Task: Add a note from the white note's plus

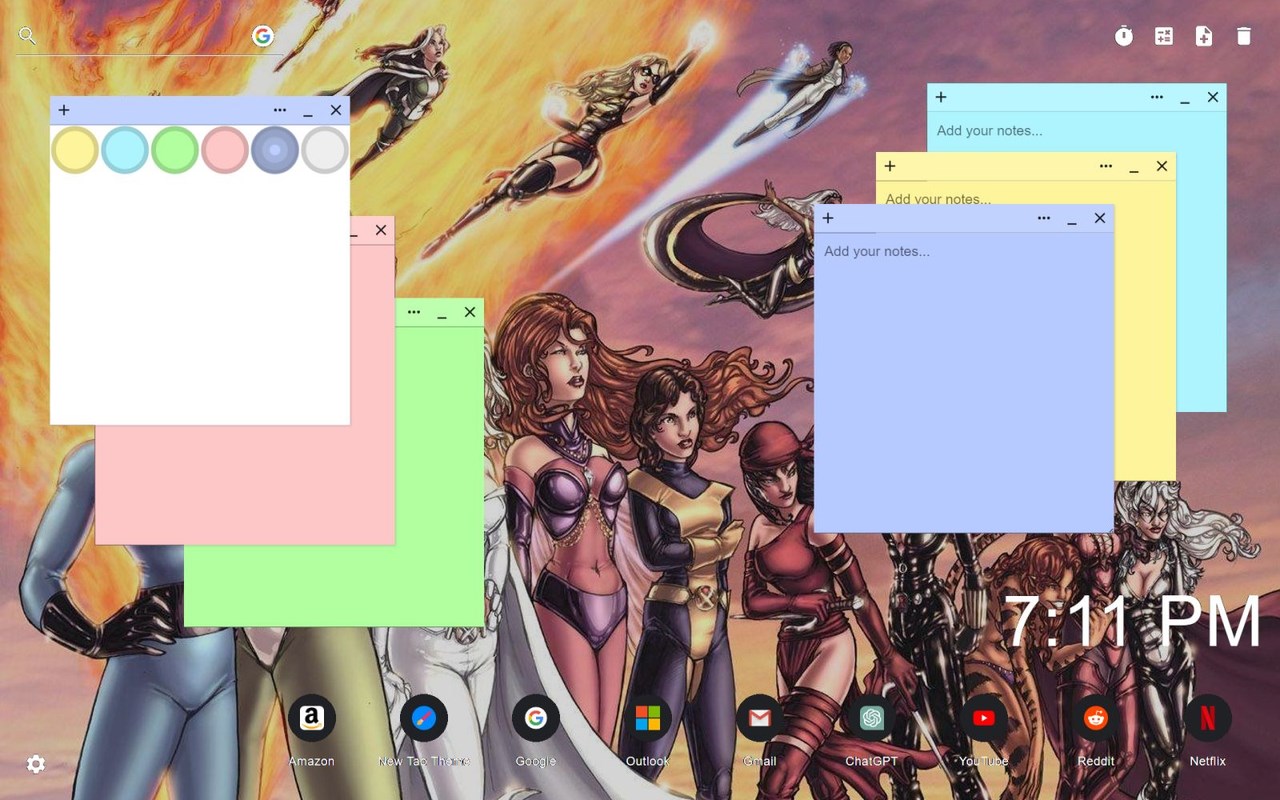Action: pyautogui.click(x=64, y=110)
